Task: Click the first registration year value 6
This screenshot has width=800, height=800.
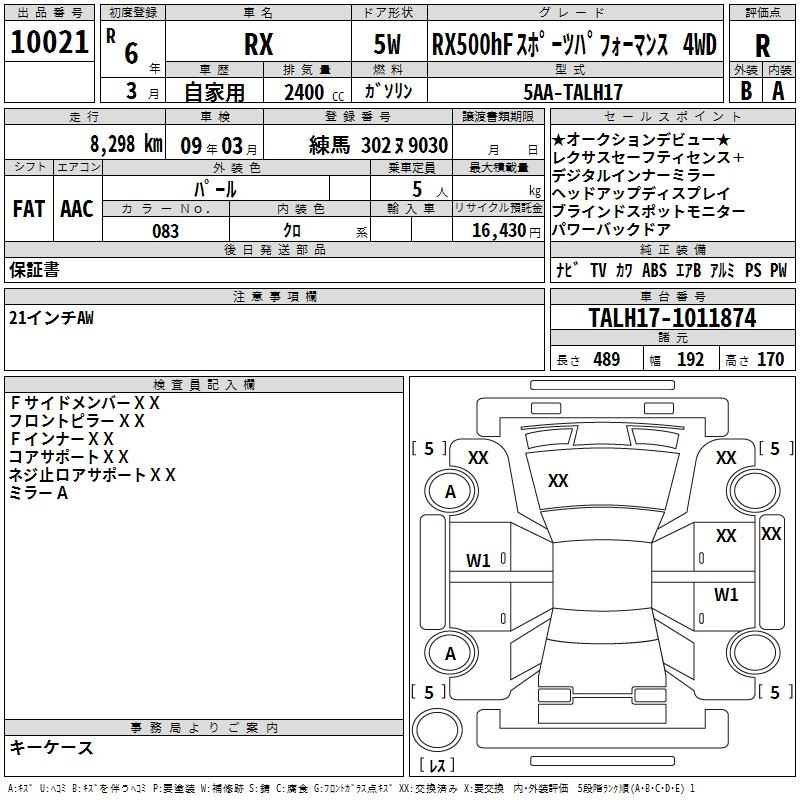Action: pyautogui.click(x=131, y=53)
